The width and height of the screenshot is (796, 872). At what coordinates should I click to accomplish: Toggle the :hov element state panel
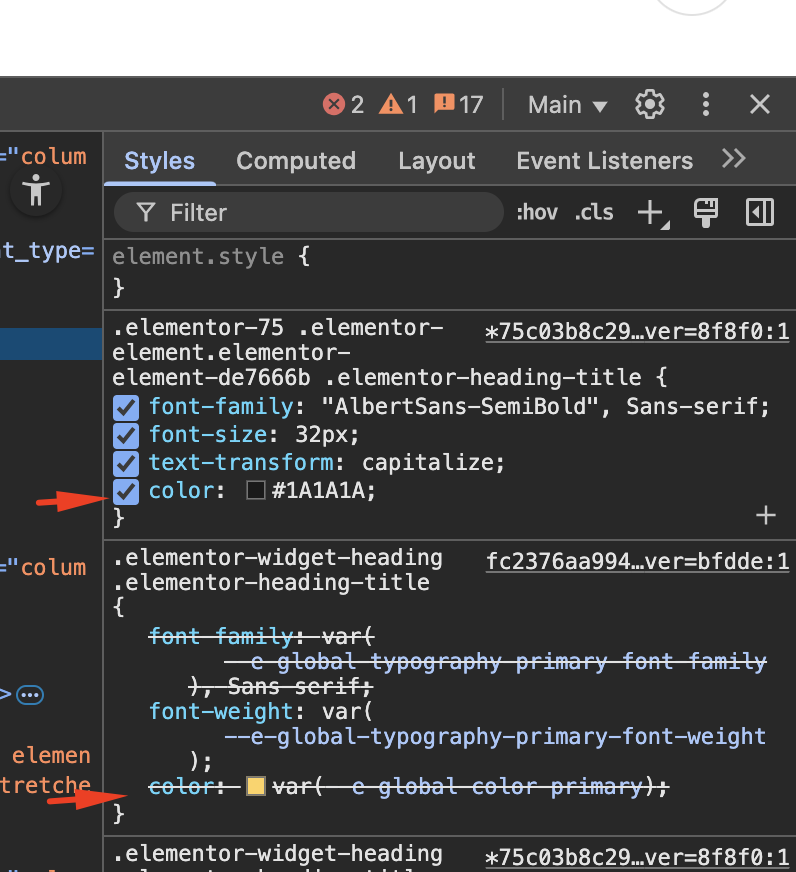(x=537, y=212)
